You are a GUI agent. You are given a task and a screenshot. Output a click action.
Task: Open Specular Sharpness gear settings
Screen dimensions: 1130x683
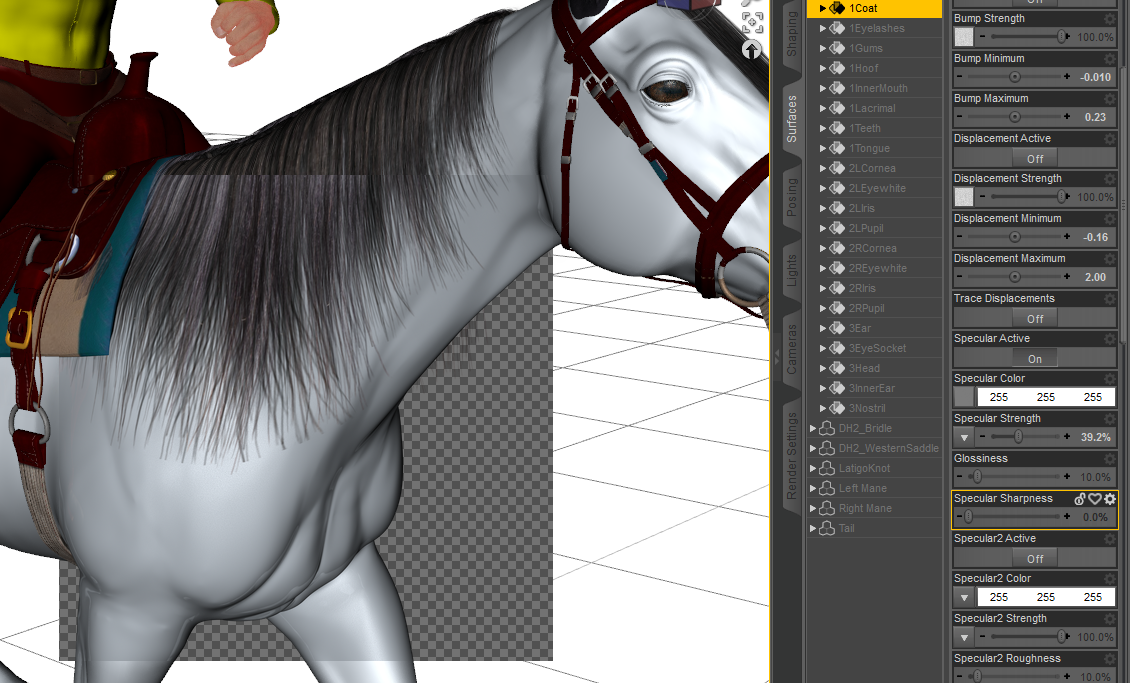[x=1110, y=499]
